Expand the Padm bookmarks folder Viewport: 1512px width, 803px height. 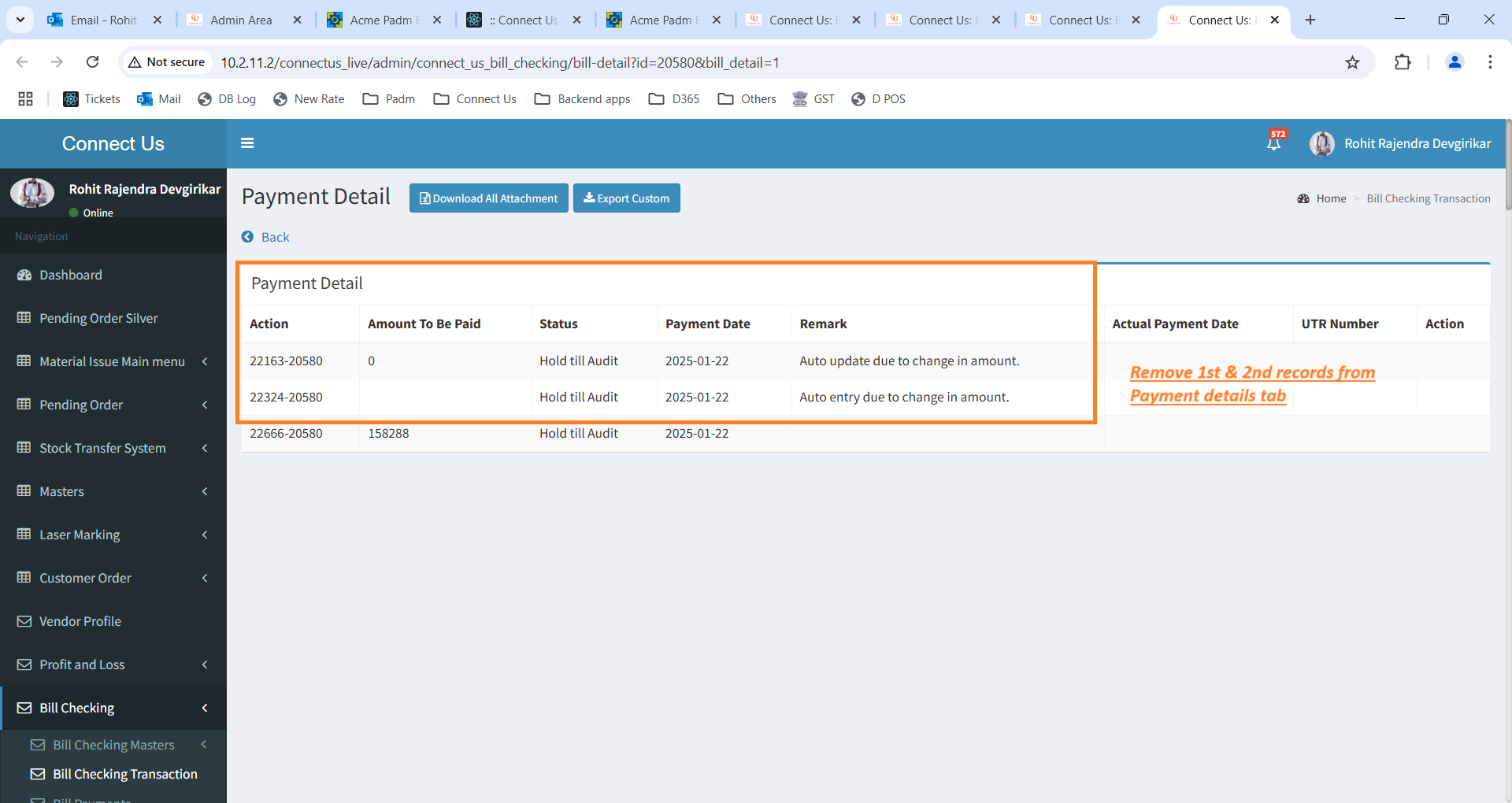click(389, 98)
